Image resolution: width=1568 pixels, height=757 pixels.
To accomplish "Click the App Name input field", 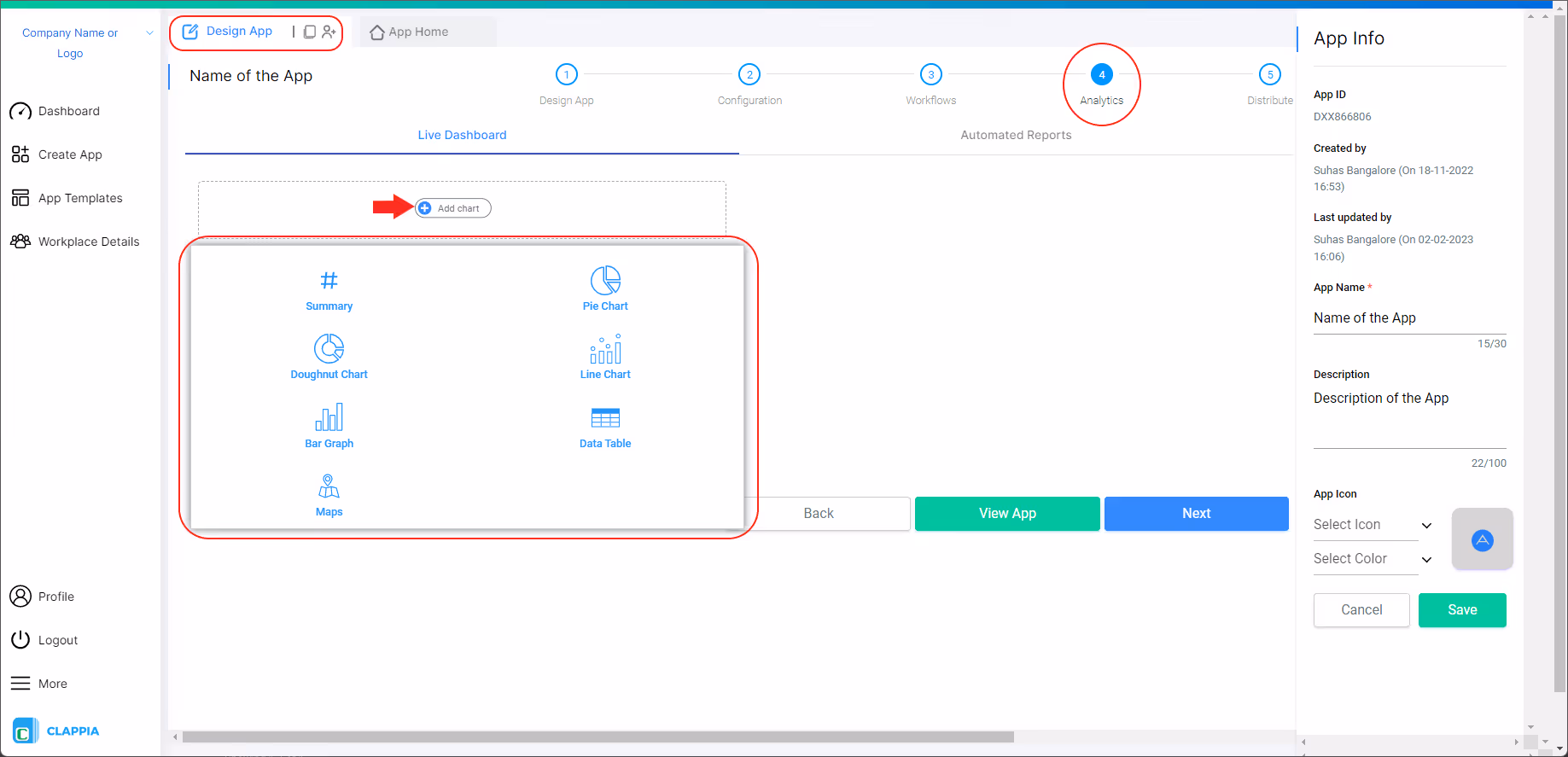I will tap(1409, 318).
